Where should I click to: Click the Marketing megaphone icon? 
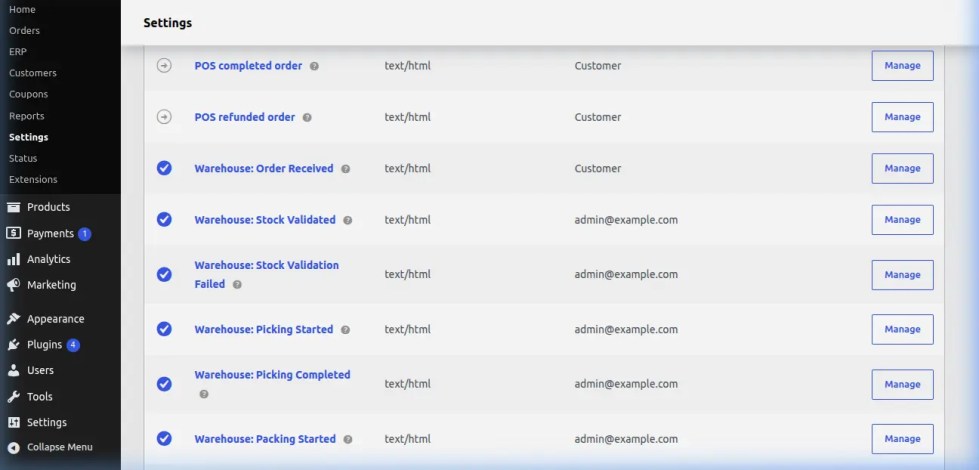pos(14,285)
